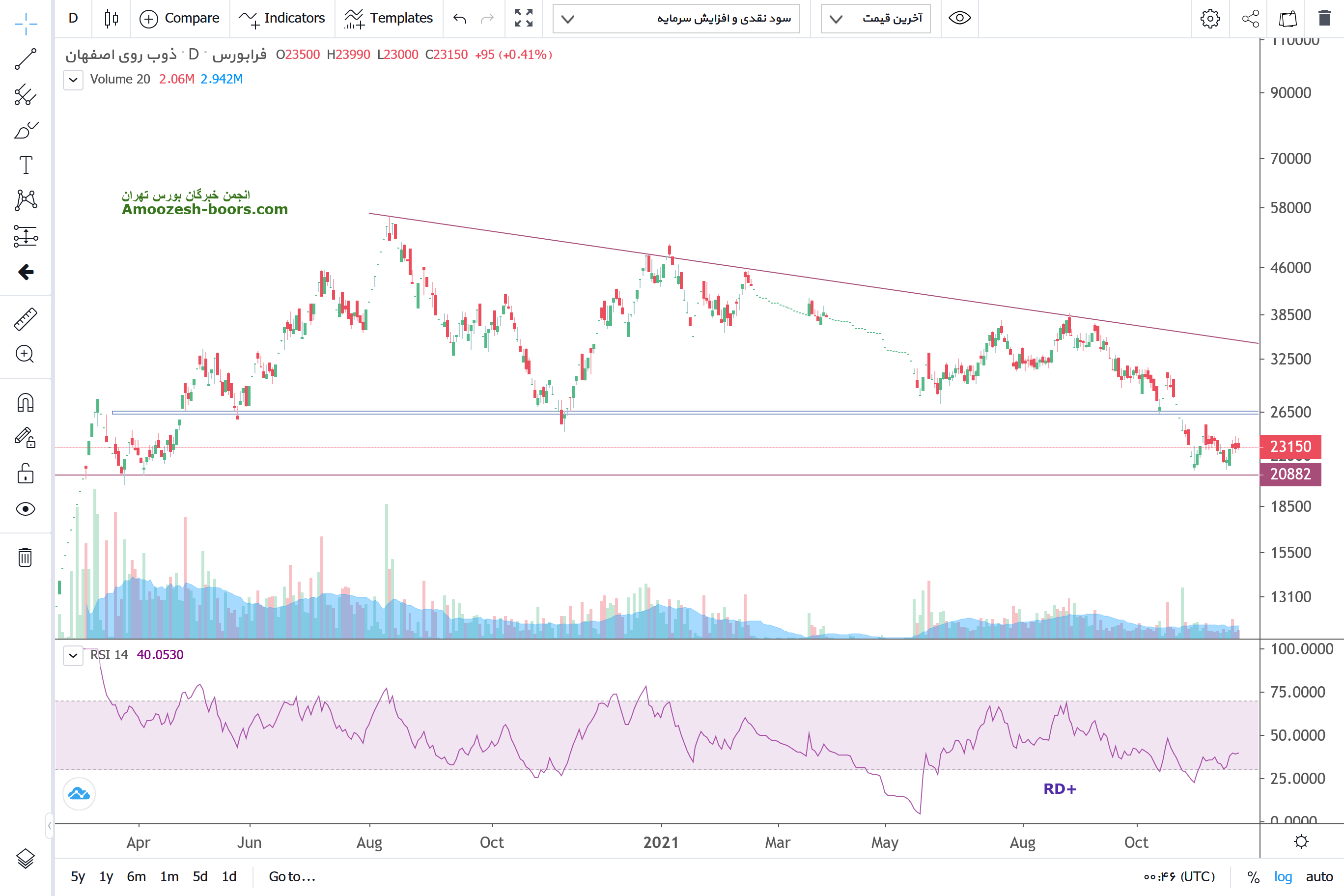Select the text annotation tool

25,165
